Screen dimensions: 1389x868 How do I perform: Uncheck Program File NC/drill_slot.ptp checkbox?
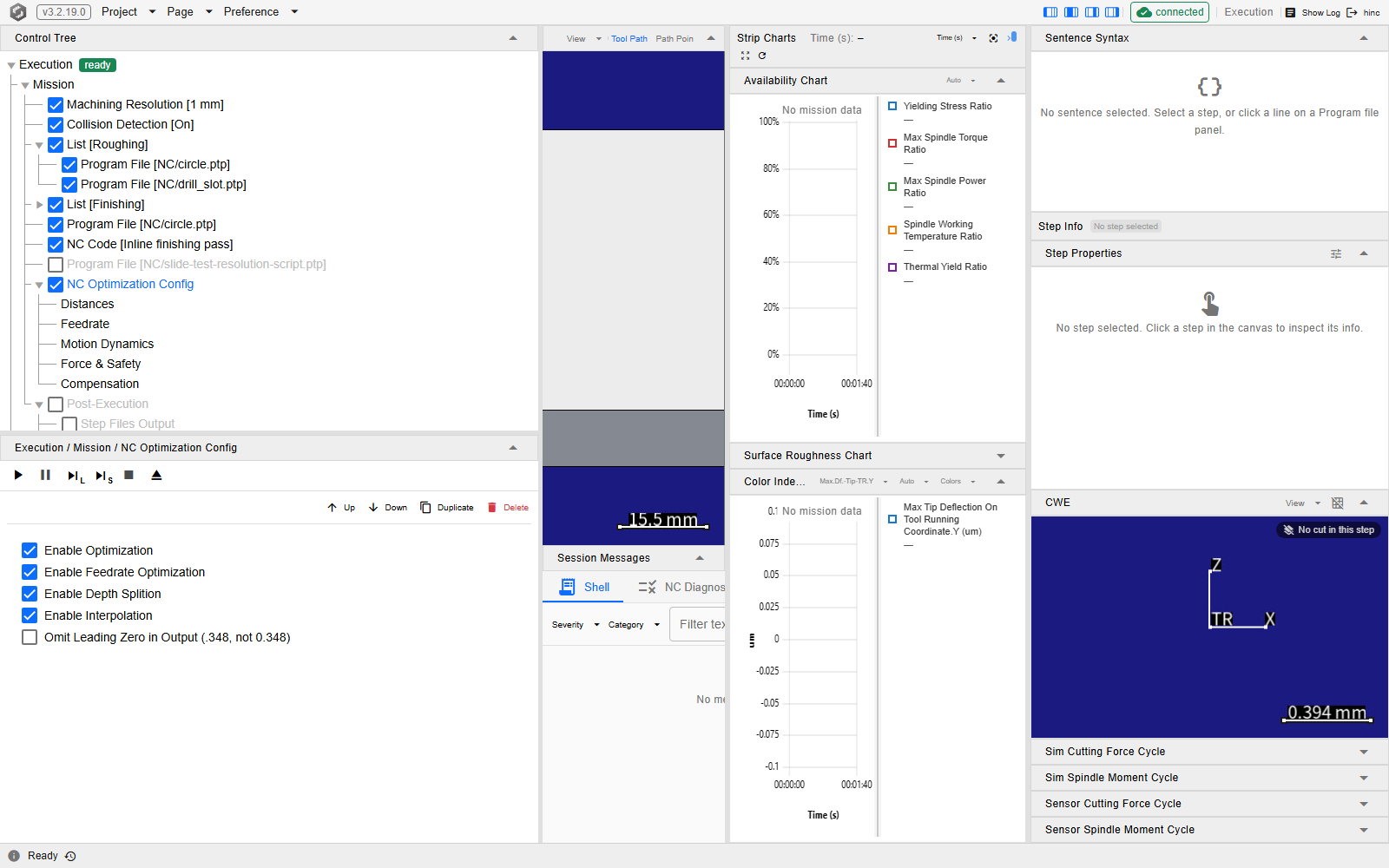coord(69,185)
